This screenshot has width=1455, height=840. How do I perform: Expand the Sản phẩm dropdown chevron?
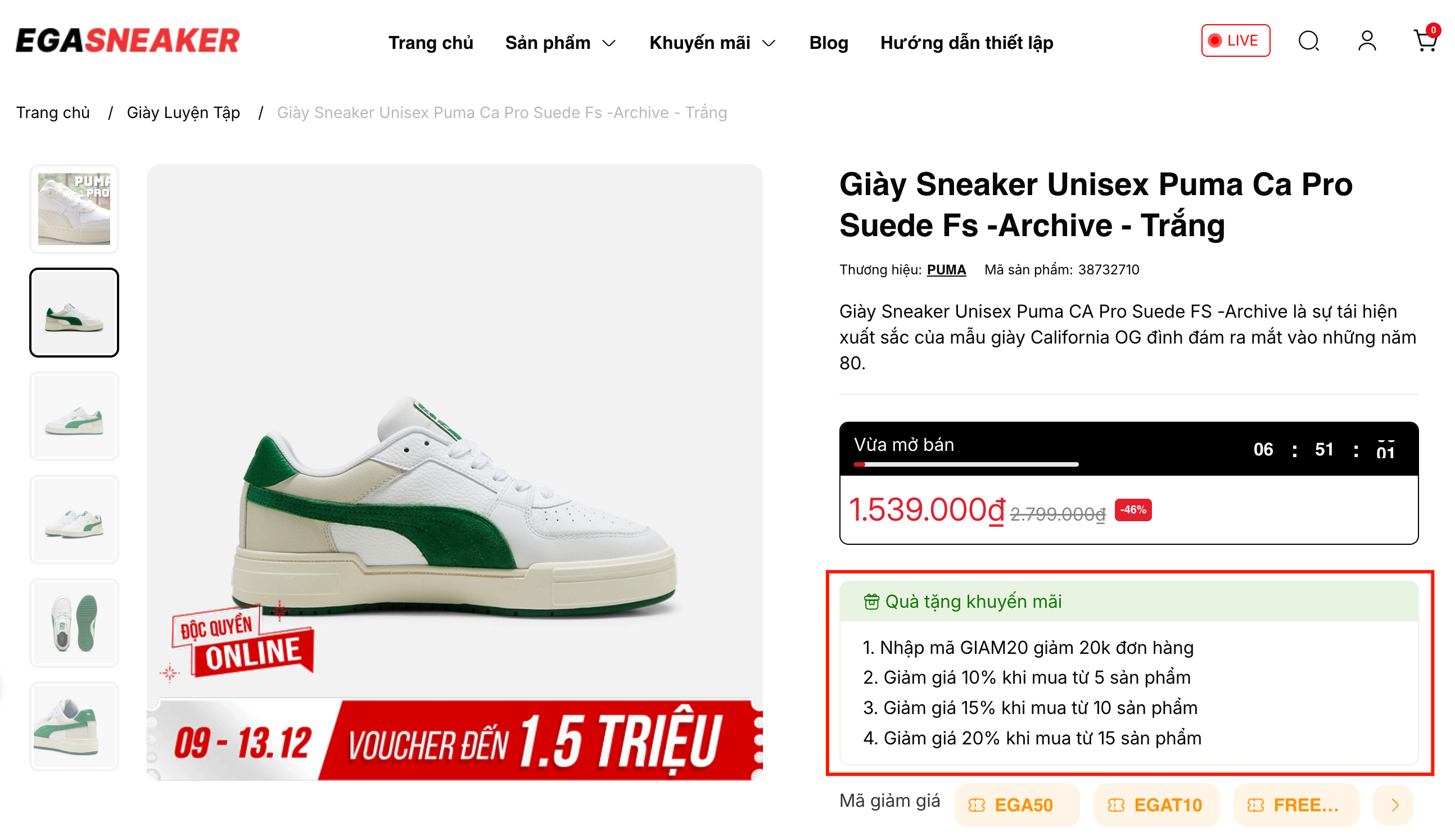[x=609, y=44]
